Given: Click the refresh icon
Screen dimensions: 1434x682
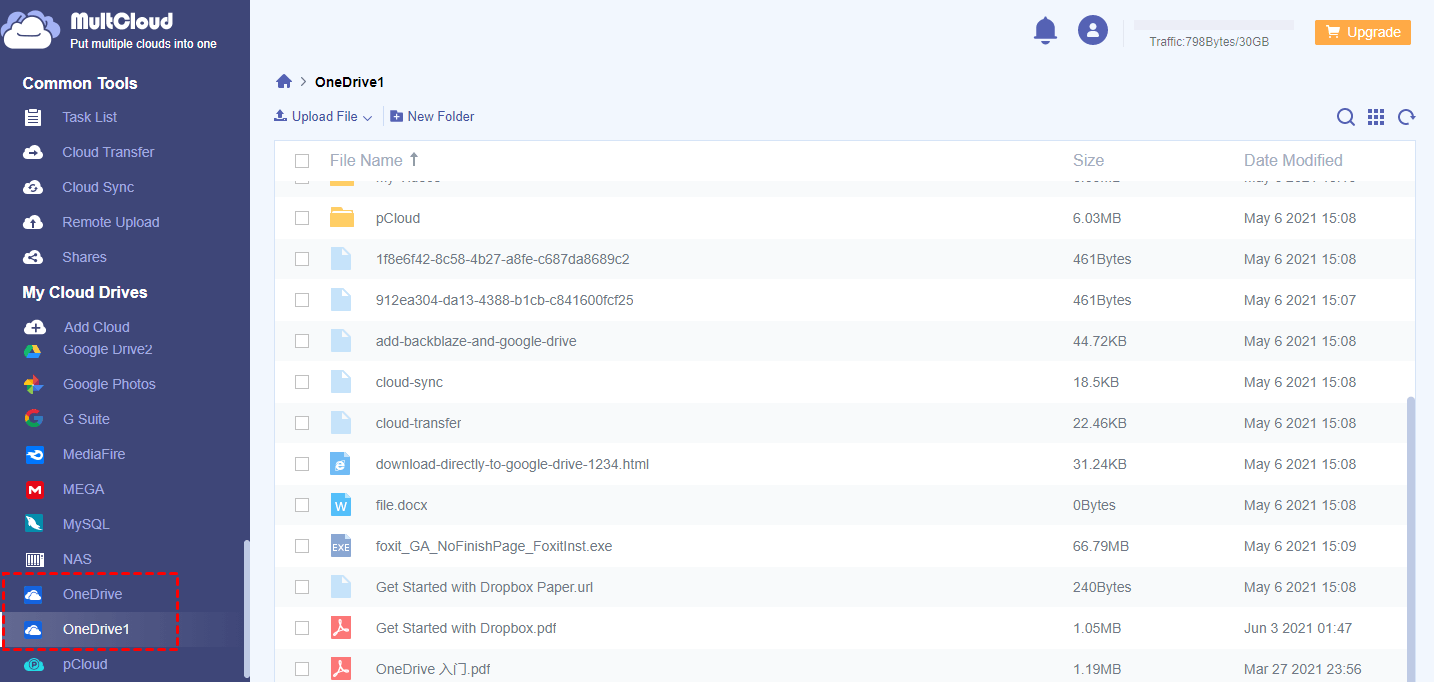Looking at the screenshot, I should 1406,117.
